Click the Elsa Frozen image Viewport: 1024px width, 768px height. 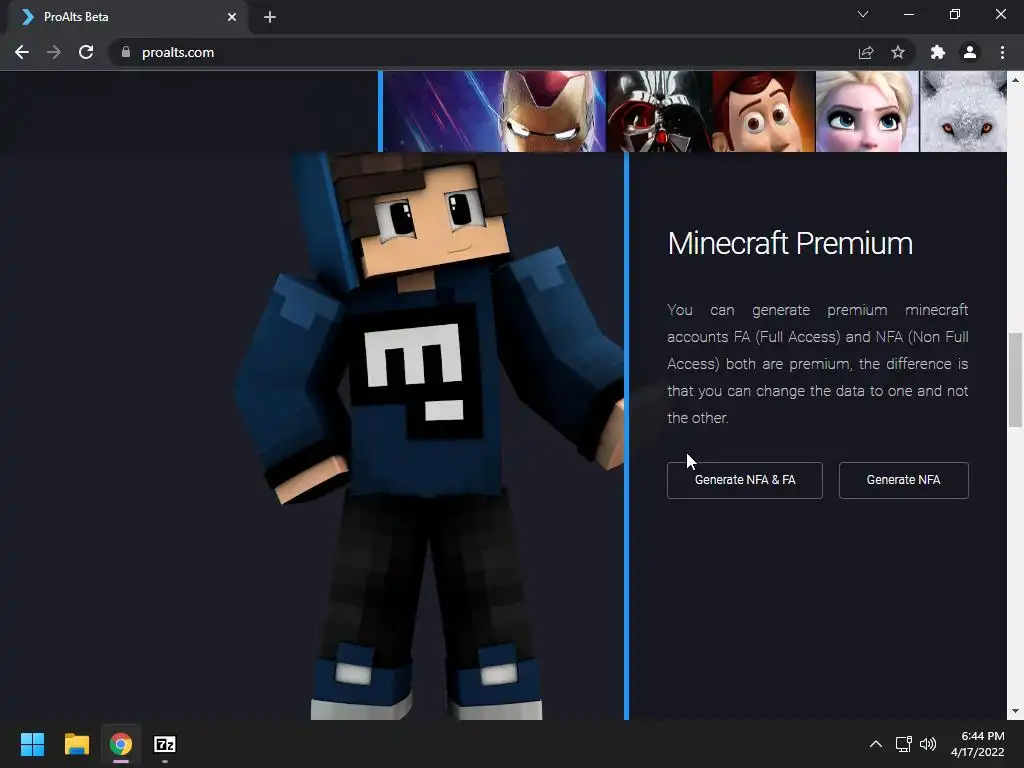(867, 111)
